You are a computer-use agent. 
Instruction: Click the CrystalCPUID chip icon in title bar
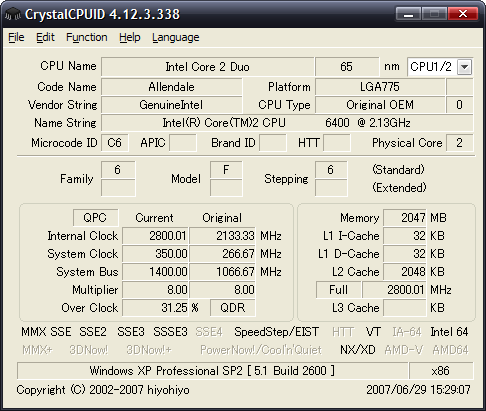click(13, 14)
